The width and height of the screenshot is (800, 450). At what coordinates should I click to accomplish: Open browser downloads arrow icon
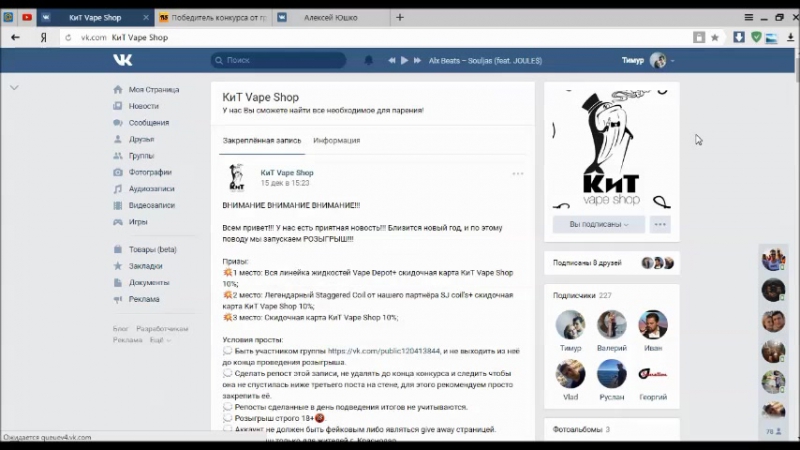790,37
